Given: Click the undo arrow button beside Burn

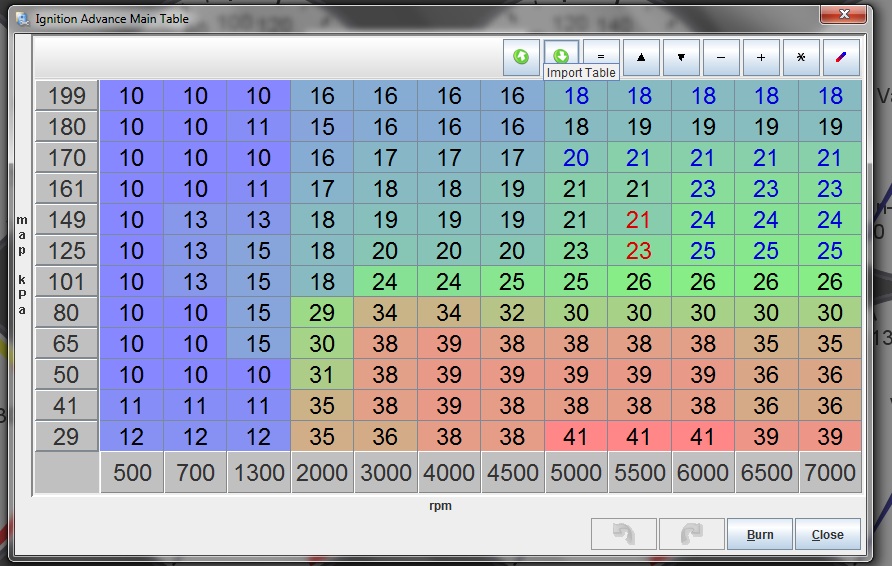Looking at the screenshot, I should (623, 534).
